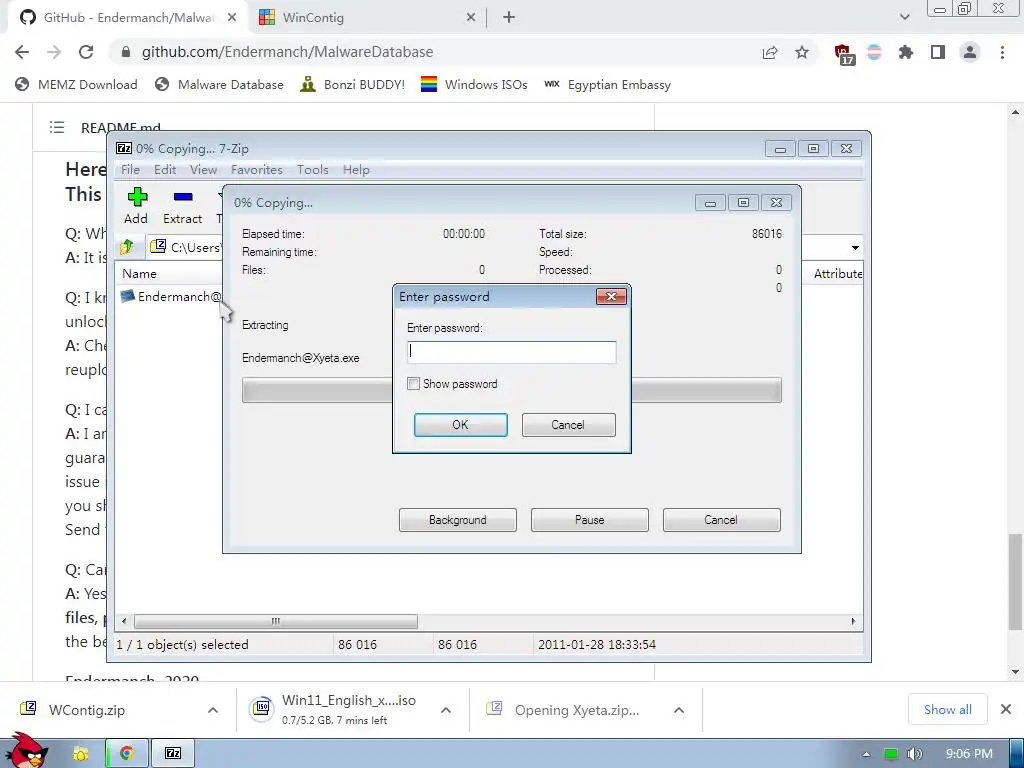Open Chrome profile avatar
Viewport: 1024px width, 768px height.
pyautogui.click(x=970, y=52)
